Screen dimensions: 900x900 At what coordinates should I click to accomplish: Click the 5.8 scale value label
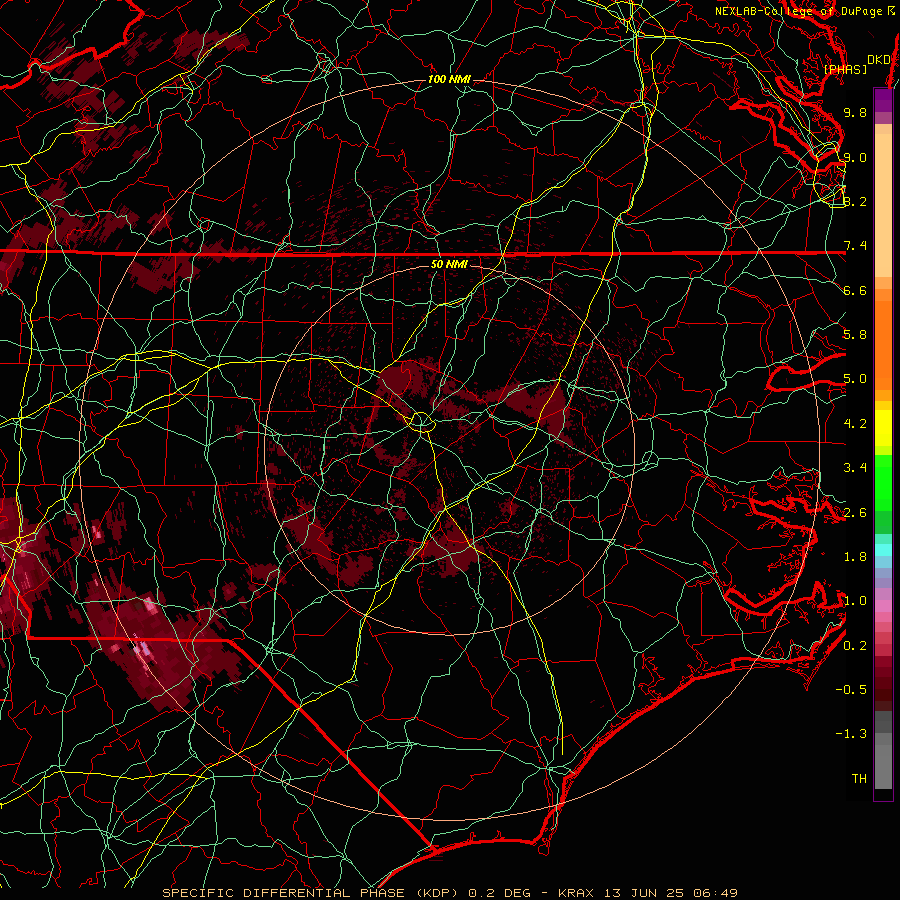(855, 335)
